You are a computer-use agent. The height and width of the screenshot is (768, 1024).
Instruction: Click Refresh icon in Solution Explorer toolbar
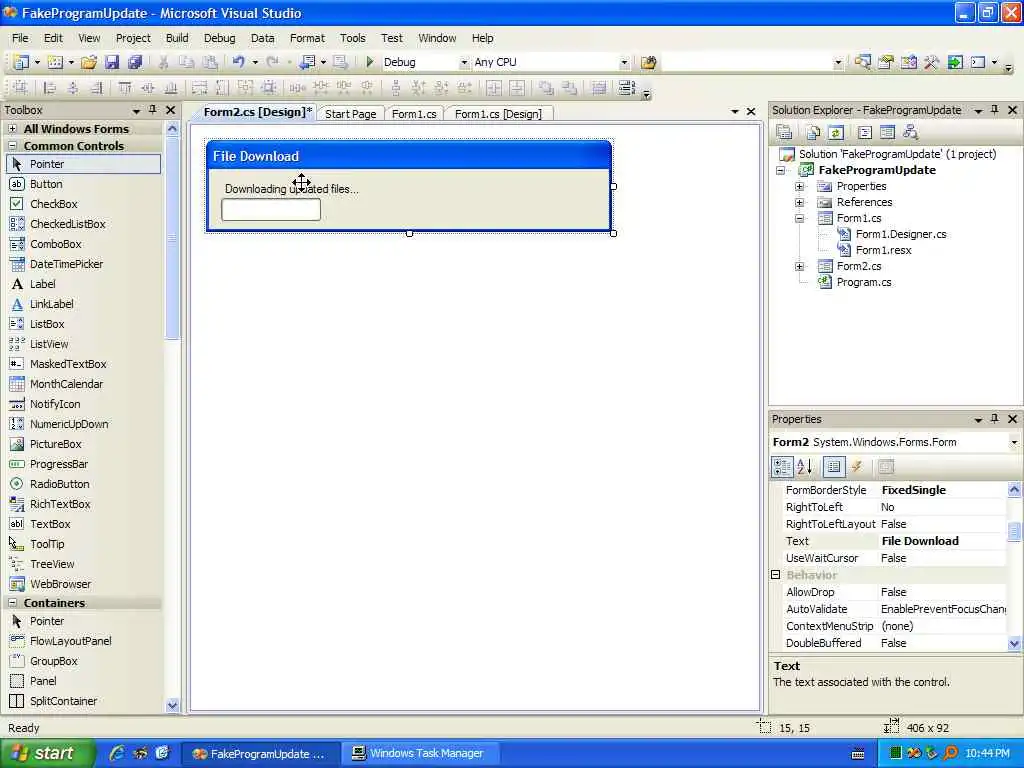coord(836,133)
